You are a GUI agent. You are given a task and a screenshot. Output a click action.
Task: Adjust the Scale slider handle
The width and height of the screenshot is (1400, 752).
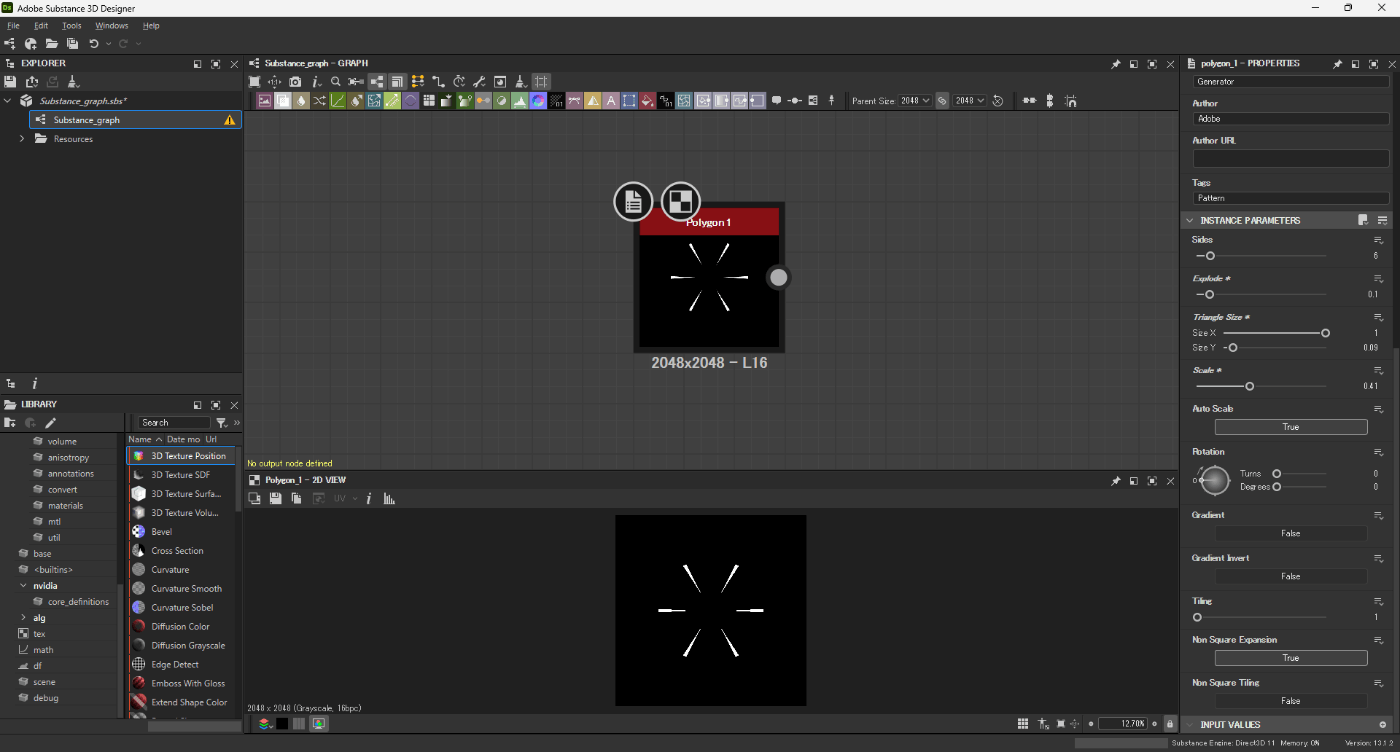tap(1249, 386)
